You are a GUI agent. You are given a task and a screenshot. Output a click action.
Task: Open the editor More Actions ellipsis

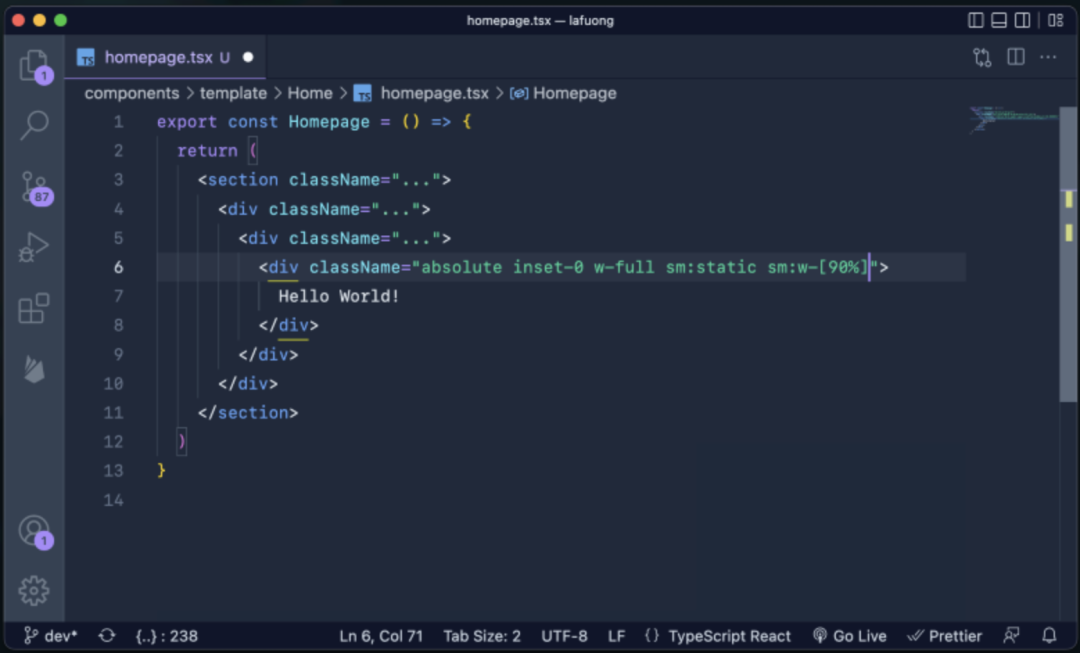[1048, 57]
